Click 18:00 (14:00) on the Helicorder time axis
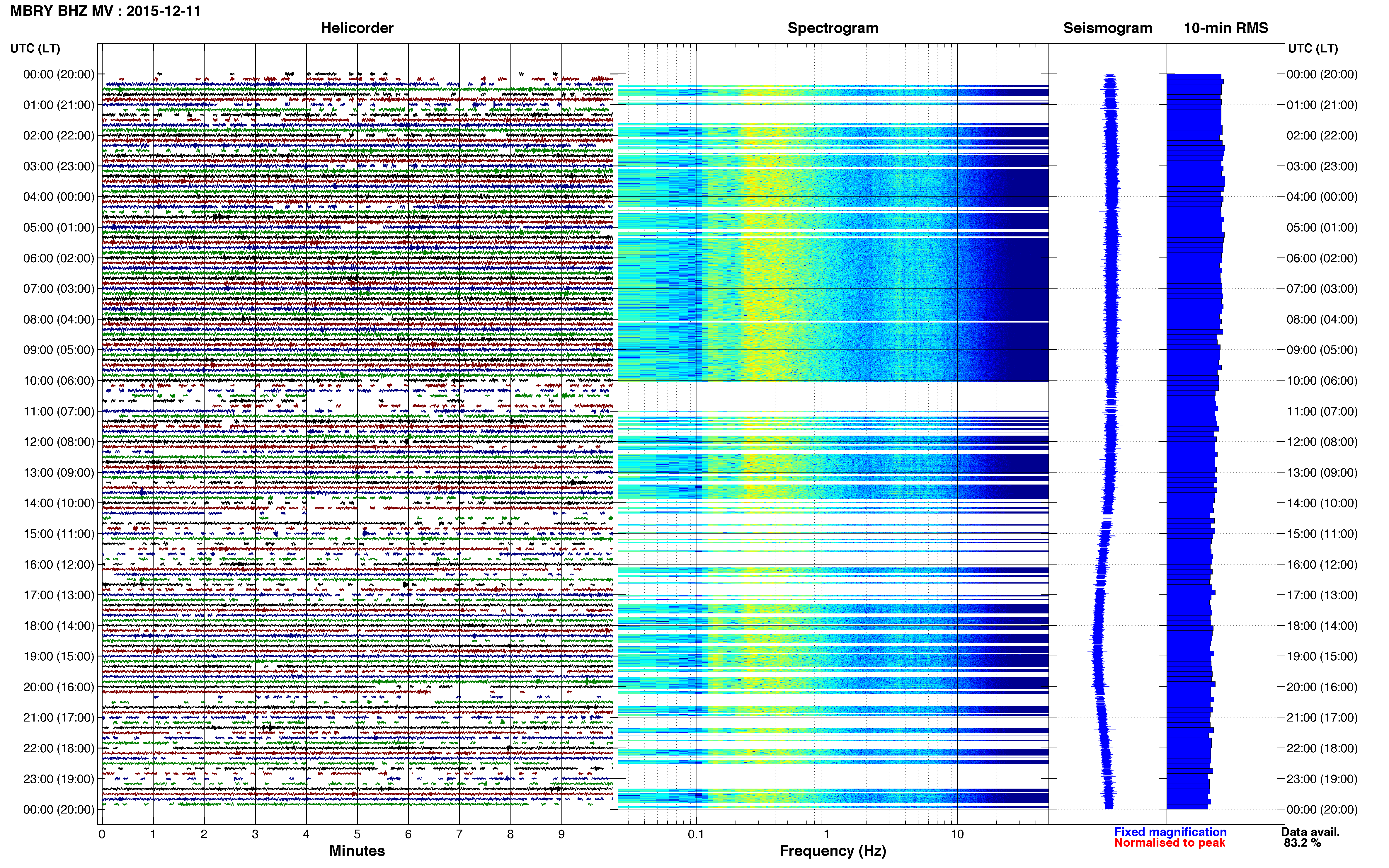The height and width of the screenshot is (868, 1389). pos(59,626)
